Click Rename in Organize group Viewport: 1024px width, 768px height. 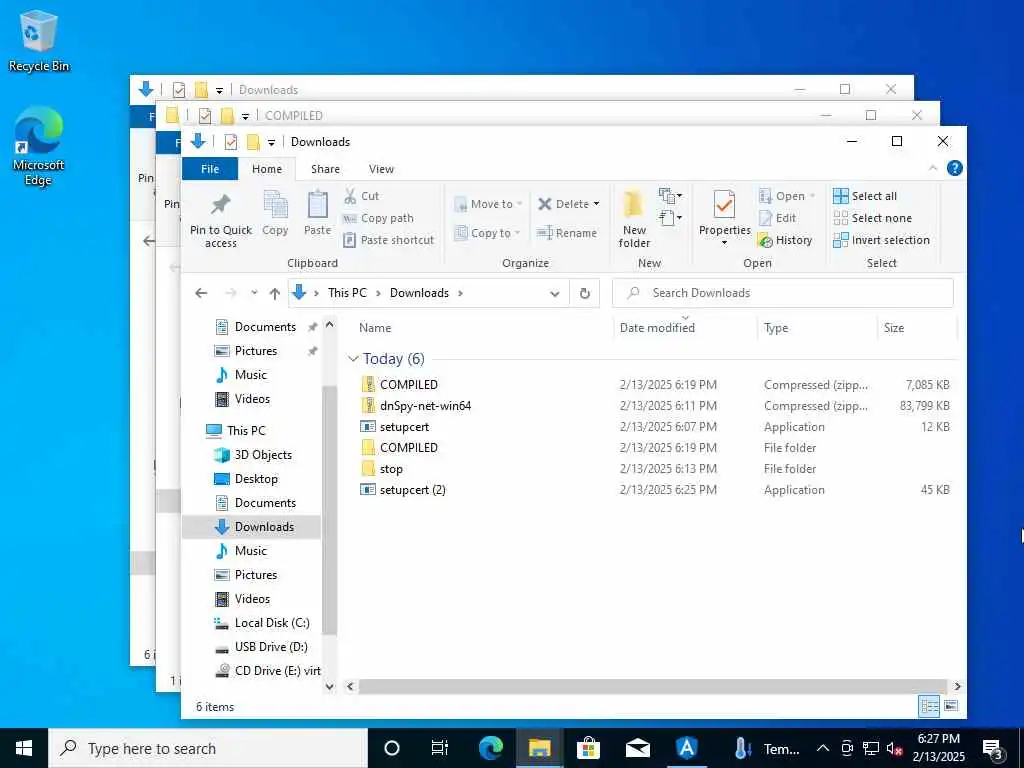coord(567,233)
